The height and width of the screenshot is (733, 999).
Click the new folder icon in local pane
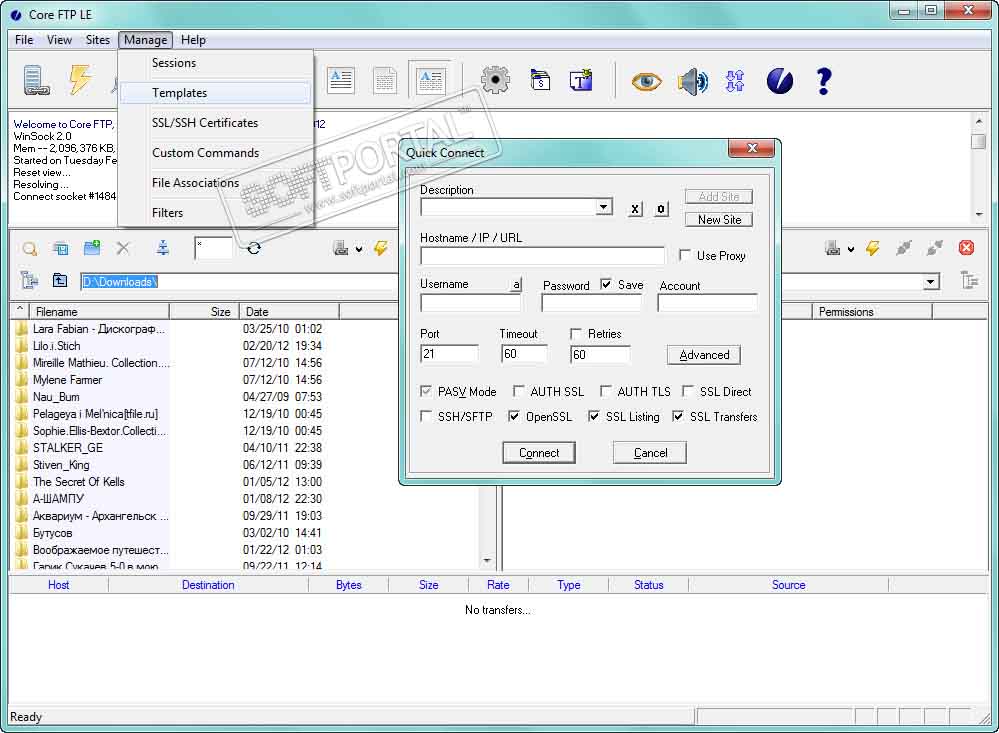[x=92, y=248]
